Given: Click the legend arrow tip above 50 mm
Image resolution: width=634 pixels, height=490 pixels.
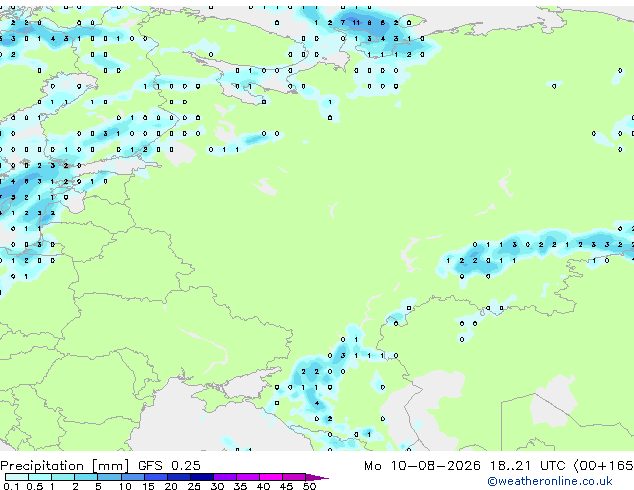Looking at the screenshot, I should pos(317,477).
